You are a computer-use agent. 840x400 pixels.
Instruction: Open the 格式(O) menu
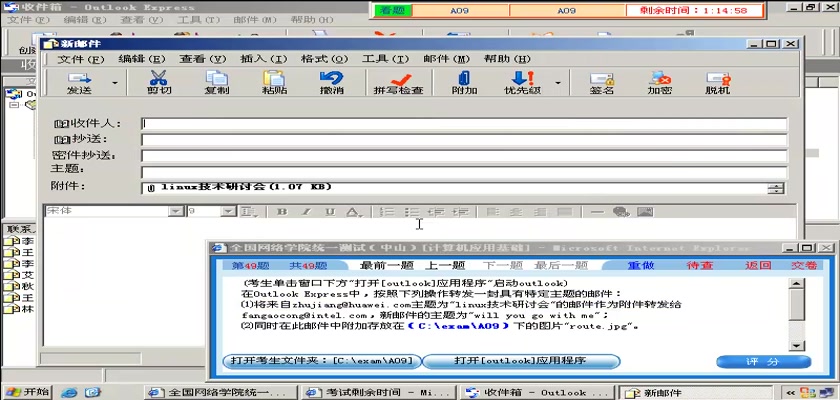(324, 59)
